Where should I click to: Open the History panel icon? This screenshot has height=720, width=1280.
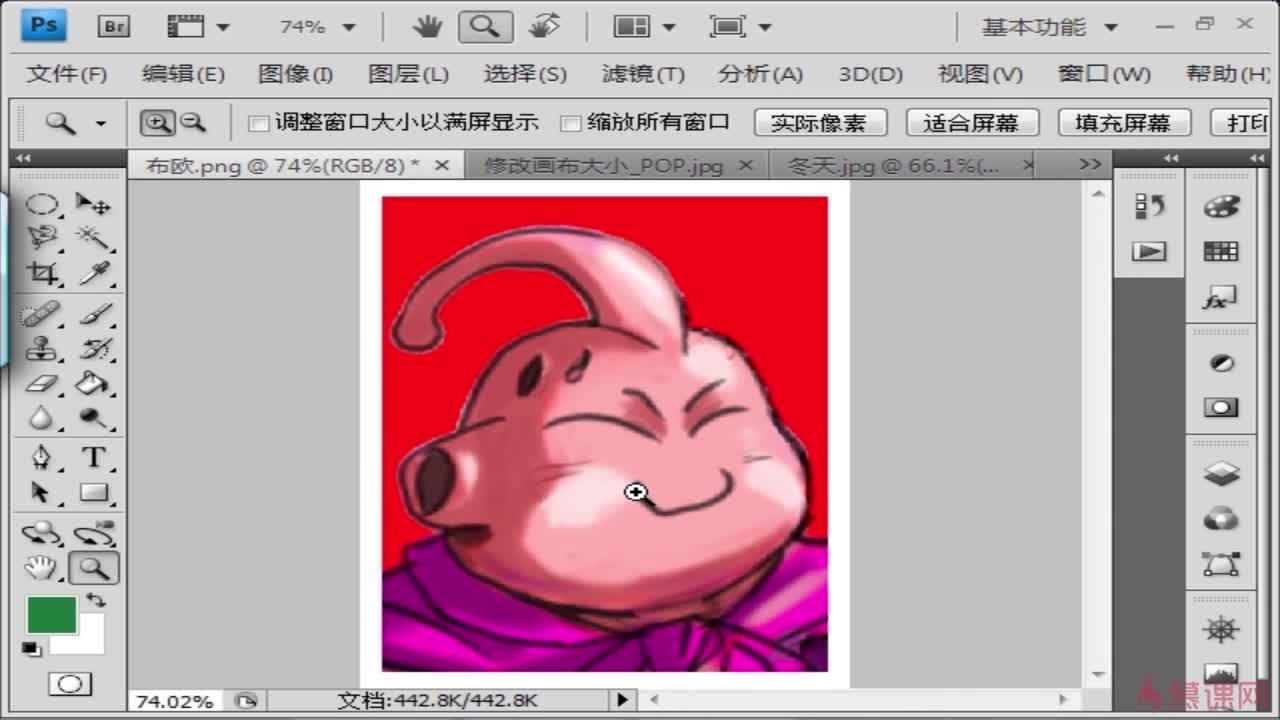point(1149,206)
